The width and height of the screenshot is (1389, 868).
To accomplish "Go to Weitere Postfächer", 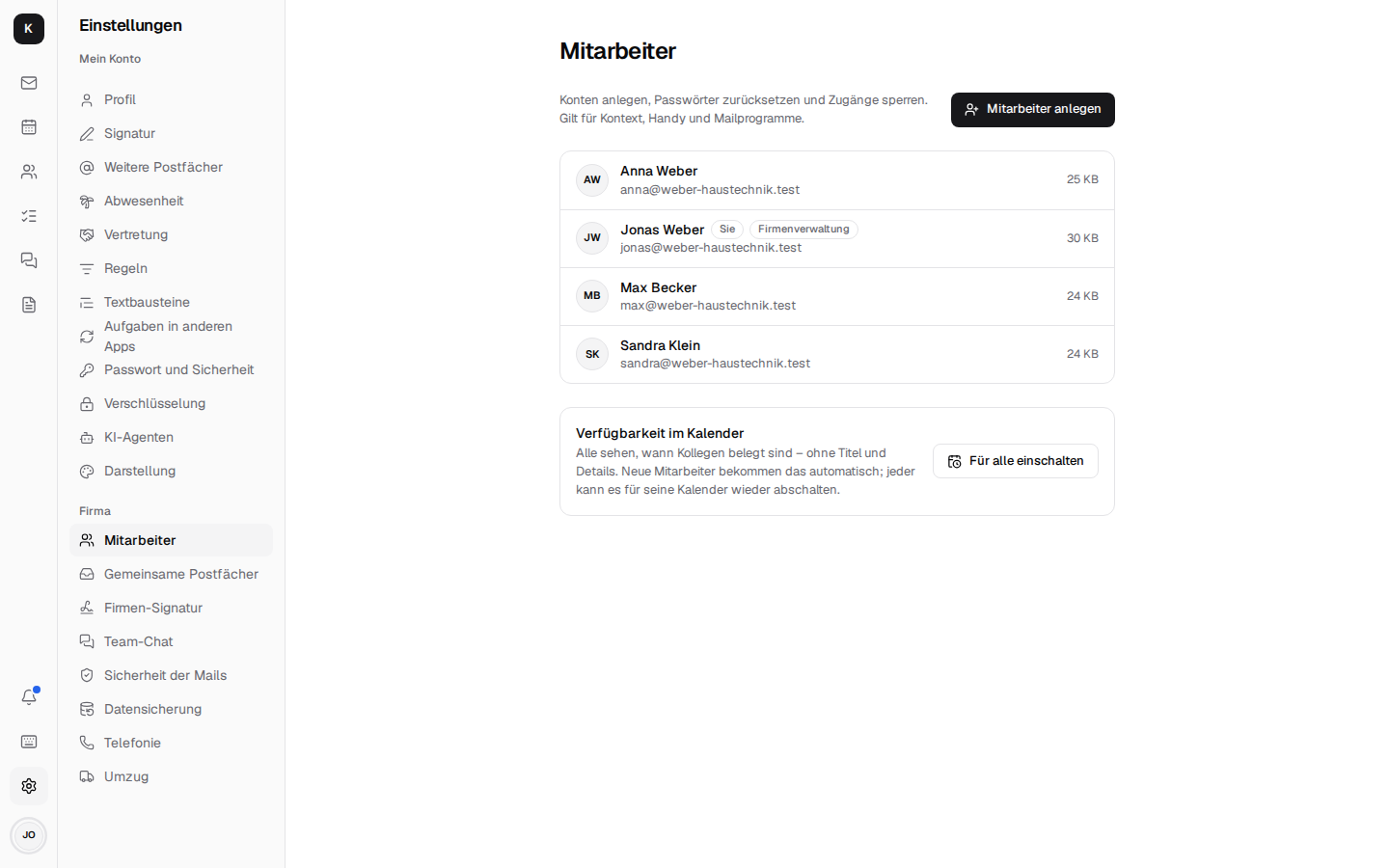I will (171, 167).
